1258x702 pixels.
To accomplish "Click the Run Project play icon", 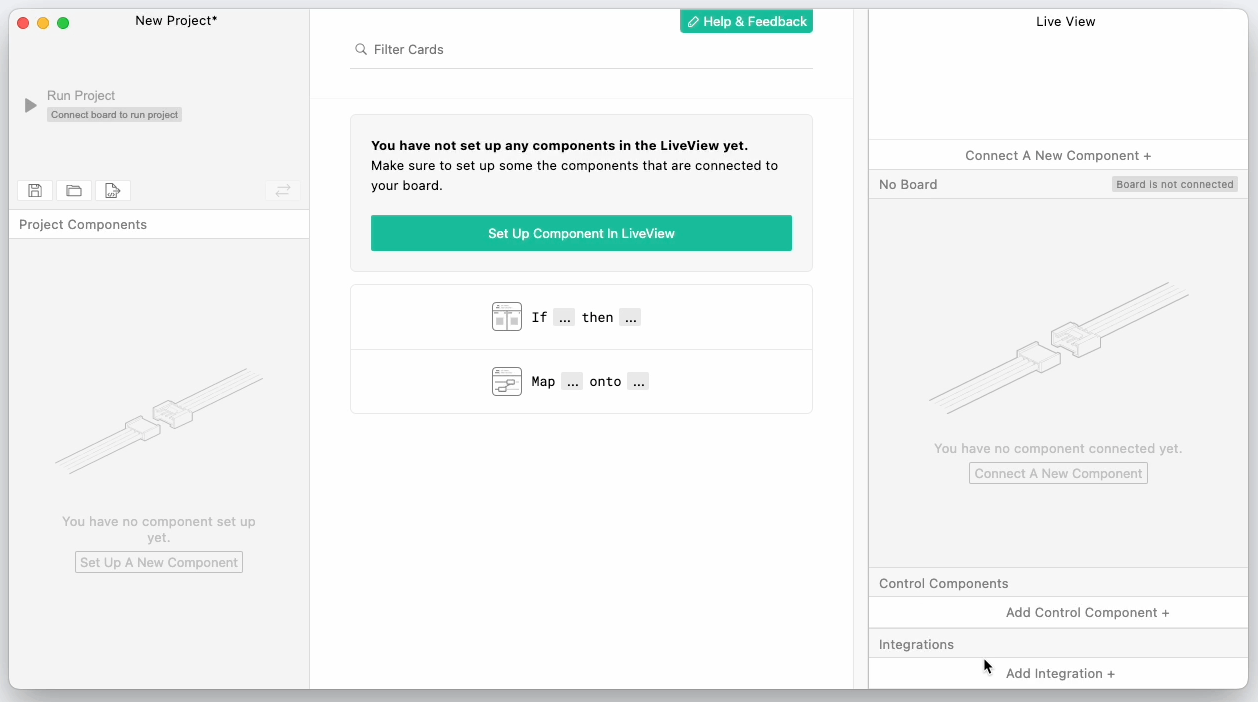I will click(31, 105).
